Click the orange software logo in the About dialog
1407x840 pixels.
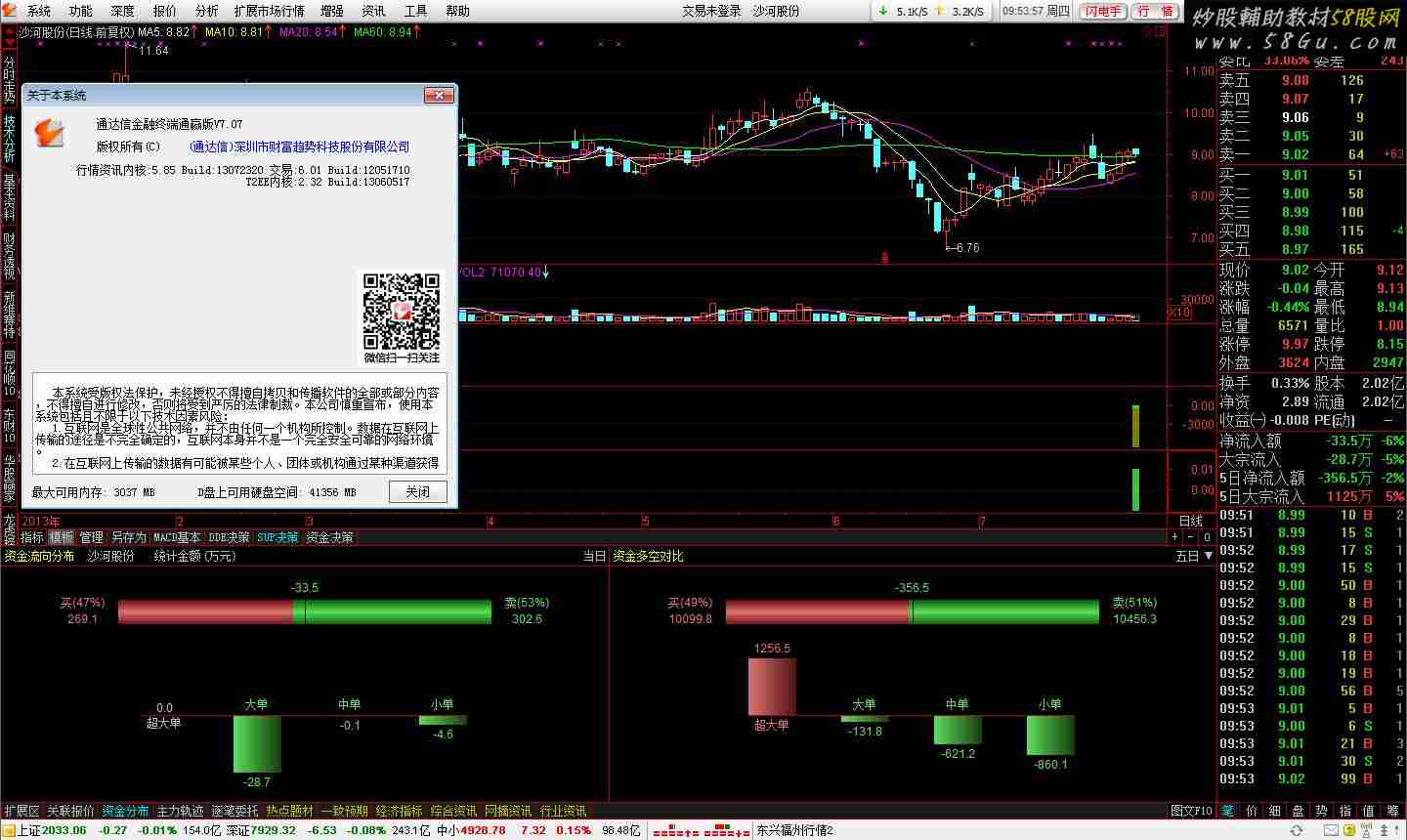(49, 133)
